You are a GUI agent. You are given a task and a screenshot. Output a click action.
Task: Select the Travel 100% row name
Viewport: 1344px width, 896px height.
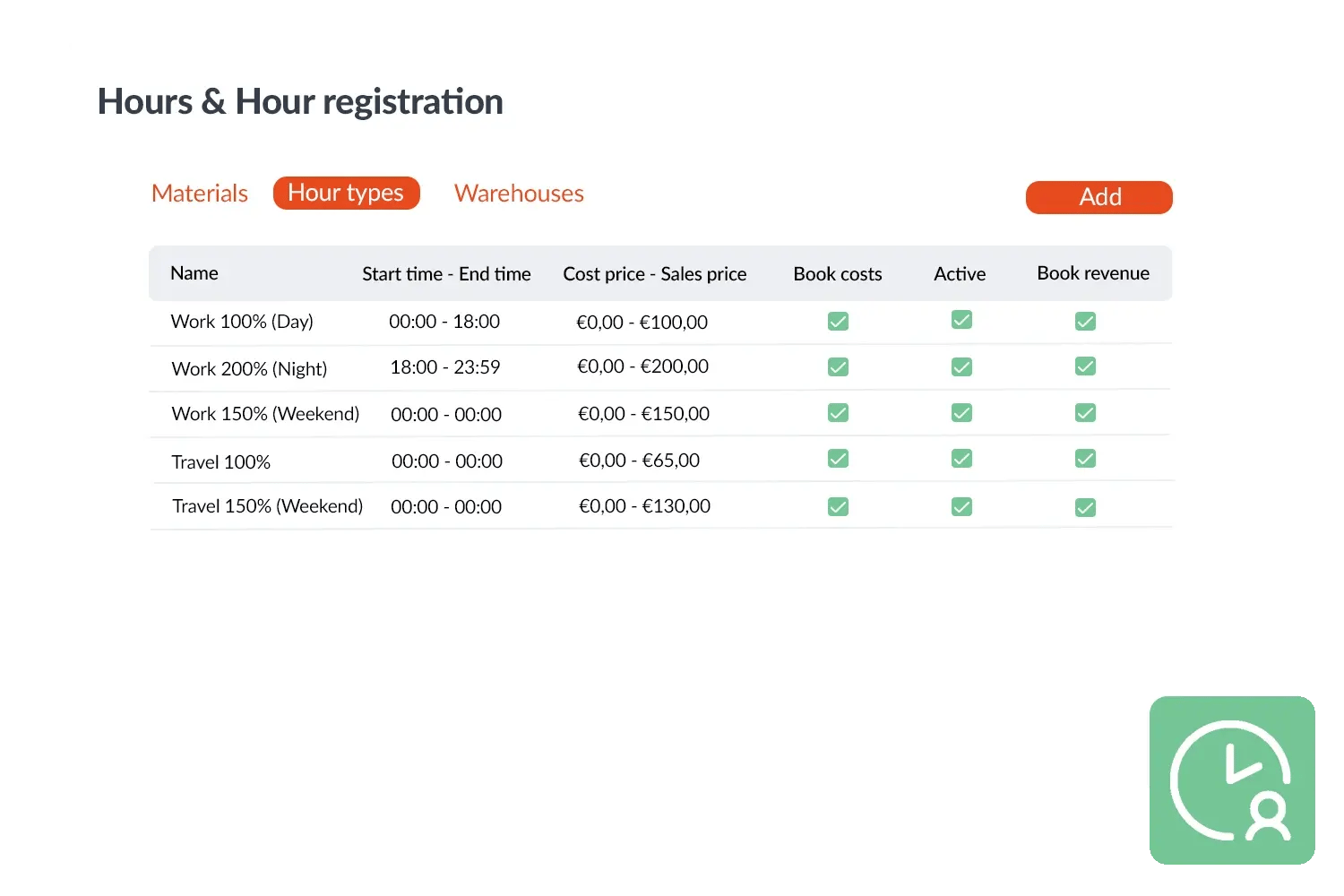point(220,462)
